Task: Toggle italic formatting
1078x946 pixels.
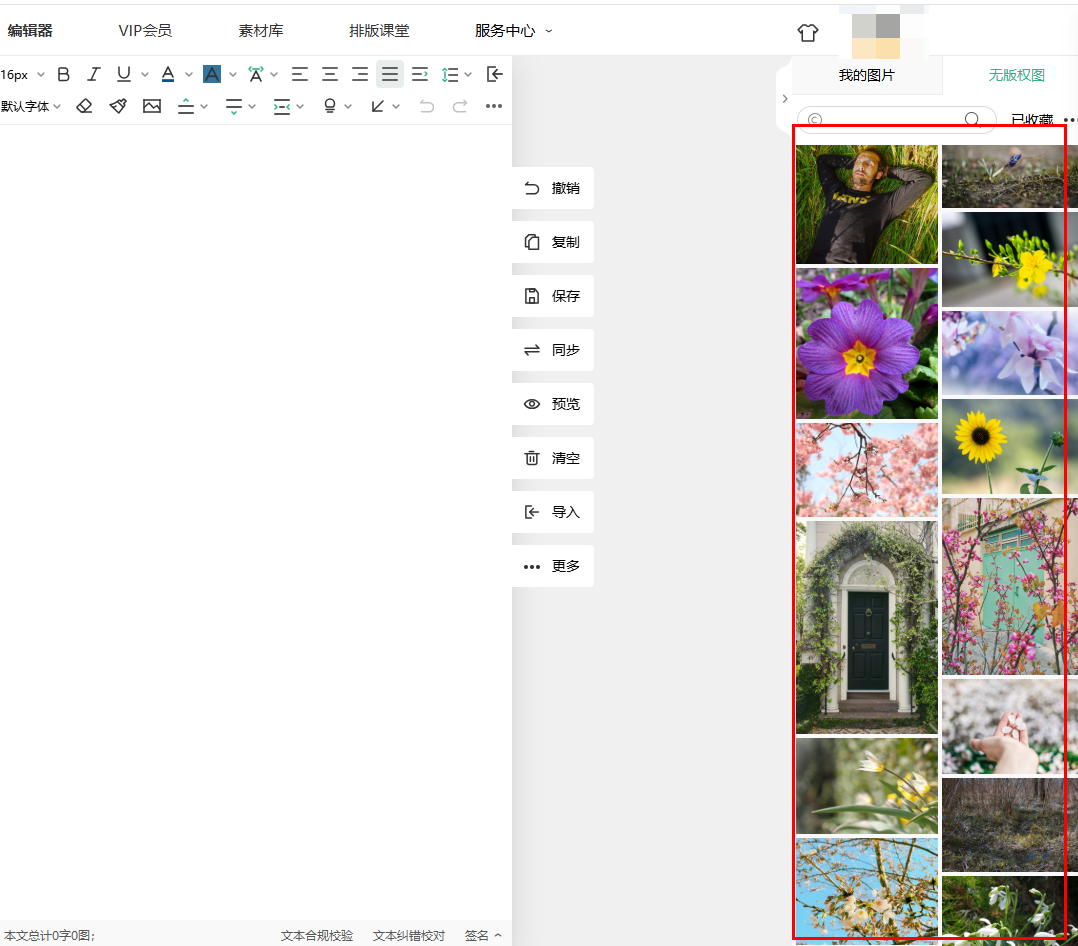Action: [x=94, y=74]
